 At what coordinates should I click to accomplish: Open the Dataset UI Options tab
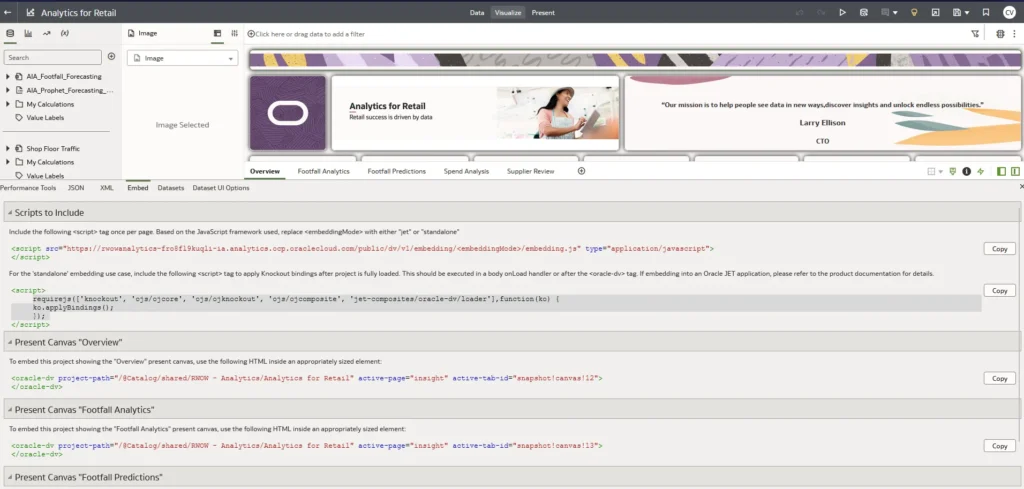pos(221,188)
